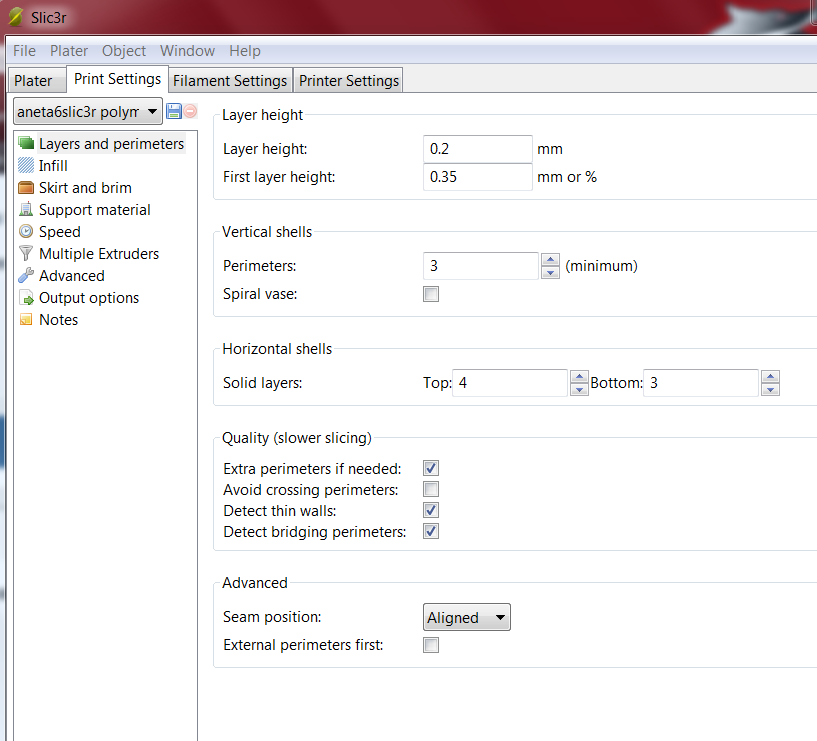The width and height of the screenshot is (817, 741).
Task: Open the print preset dropdown
Action: click(x=88, y=112)
